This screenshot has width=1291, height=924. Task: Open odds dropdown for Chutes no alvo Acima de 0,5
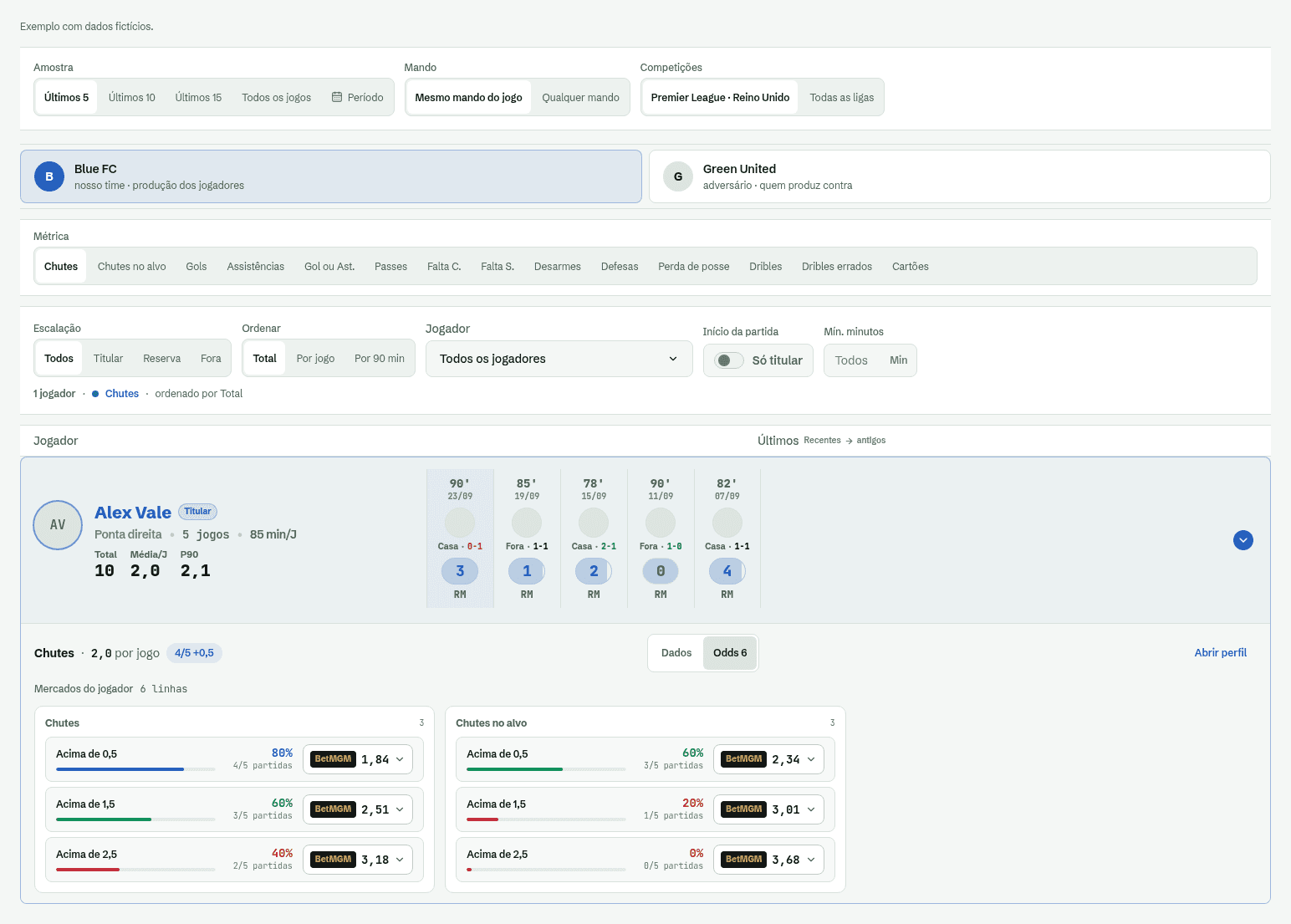[x=768, y=759]
